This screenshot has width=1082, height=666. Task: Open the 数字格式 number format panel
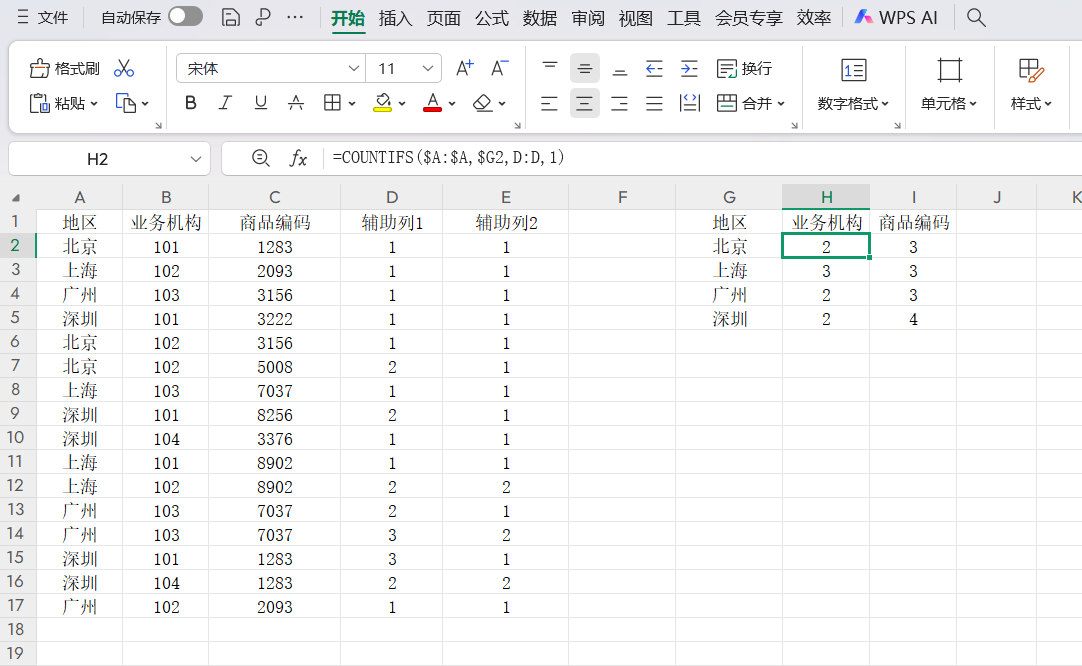coord(853,85)
